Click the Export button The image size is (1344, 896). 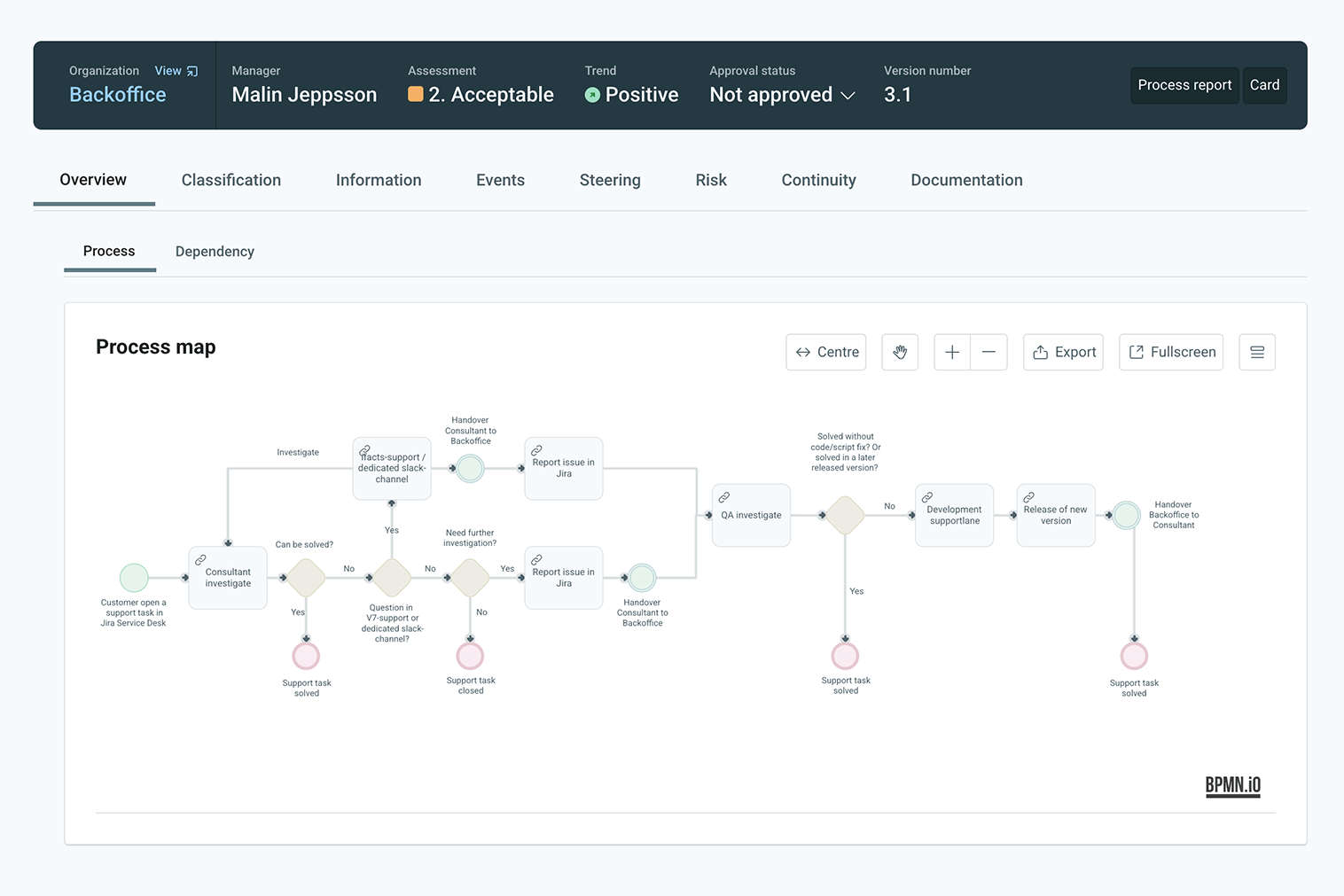tap(1063, 352)
